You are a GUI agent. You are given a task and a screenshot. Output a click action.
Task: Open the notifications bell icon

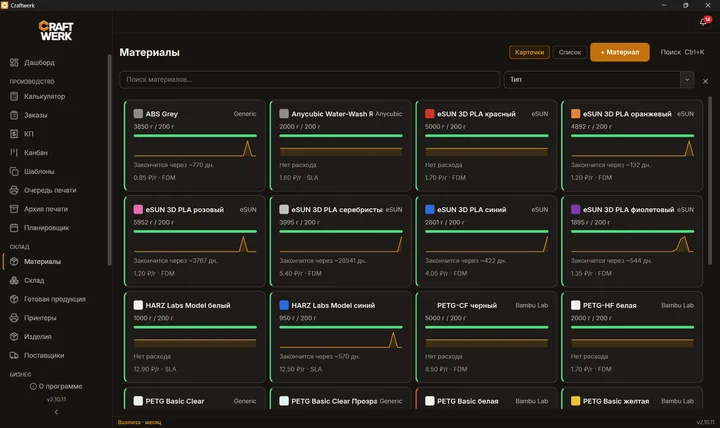703,22
